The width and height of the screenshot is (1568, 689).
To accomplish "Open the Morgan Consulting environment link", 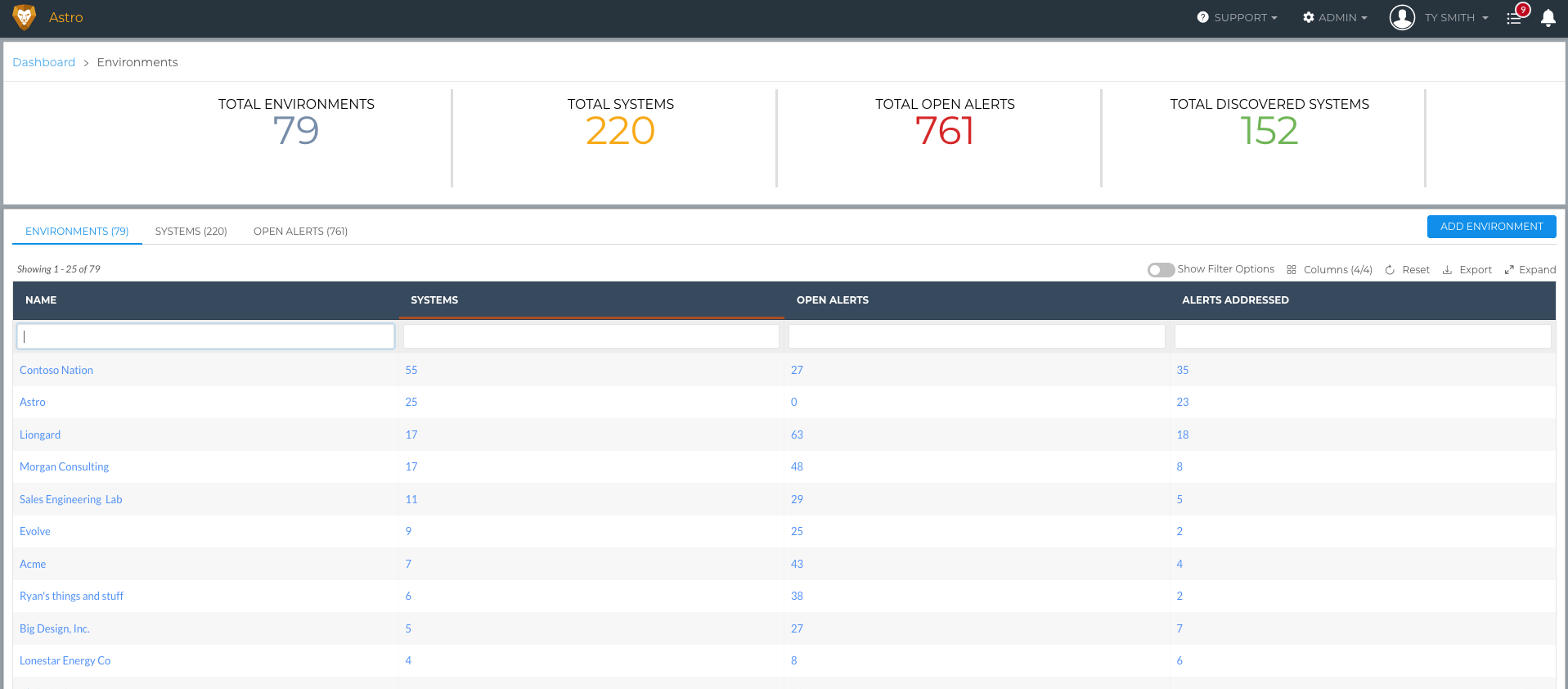I will (x=64, y=467).
